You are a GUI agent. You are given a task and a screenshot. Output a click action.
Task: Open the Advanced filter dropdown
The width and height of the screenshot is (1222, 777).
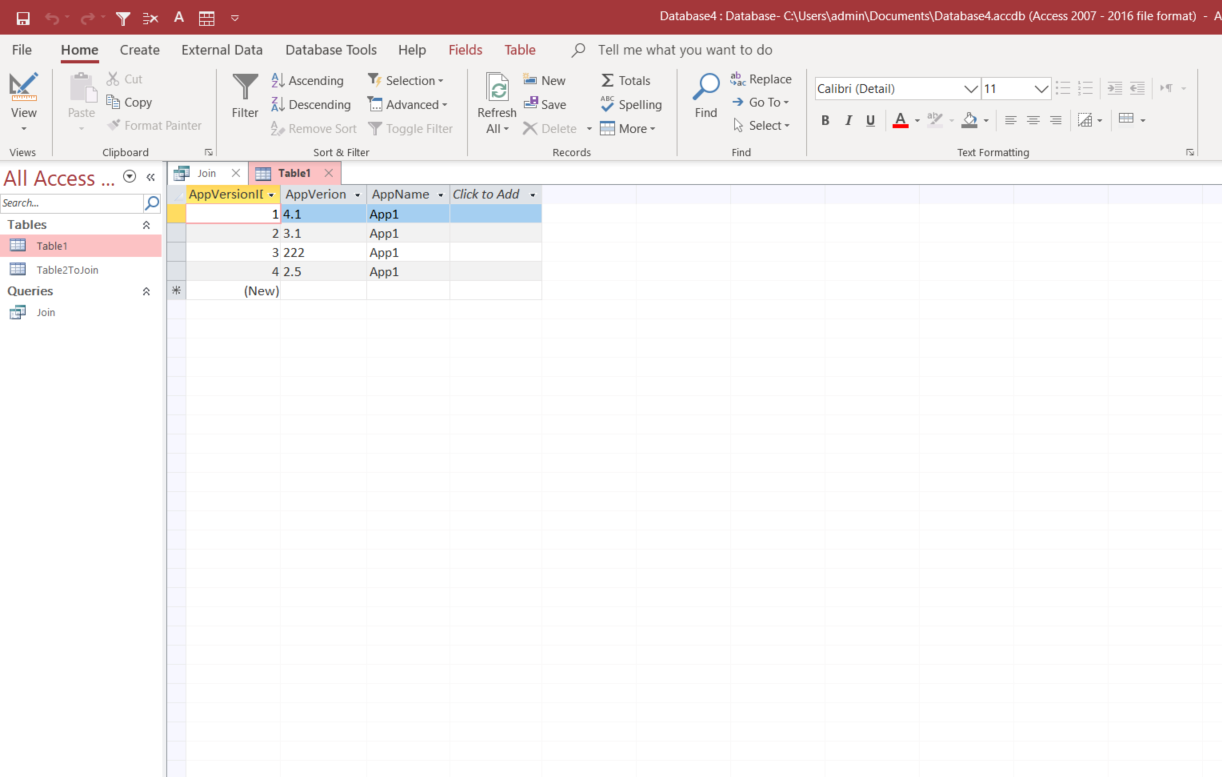coord(407,104)
